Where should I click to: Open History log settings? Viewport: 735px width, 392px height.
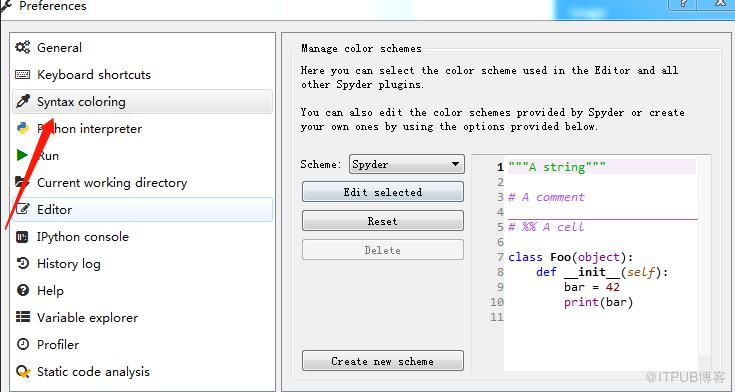coord(142,264)
